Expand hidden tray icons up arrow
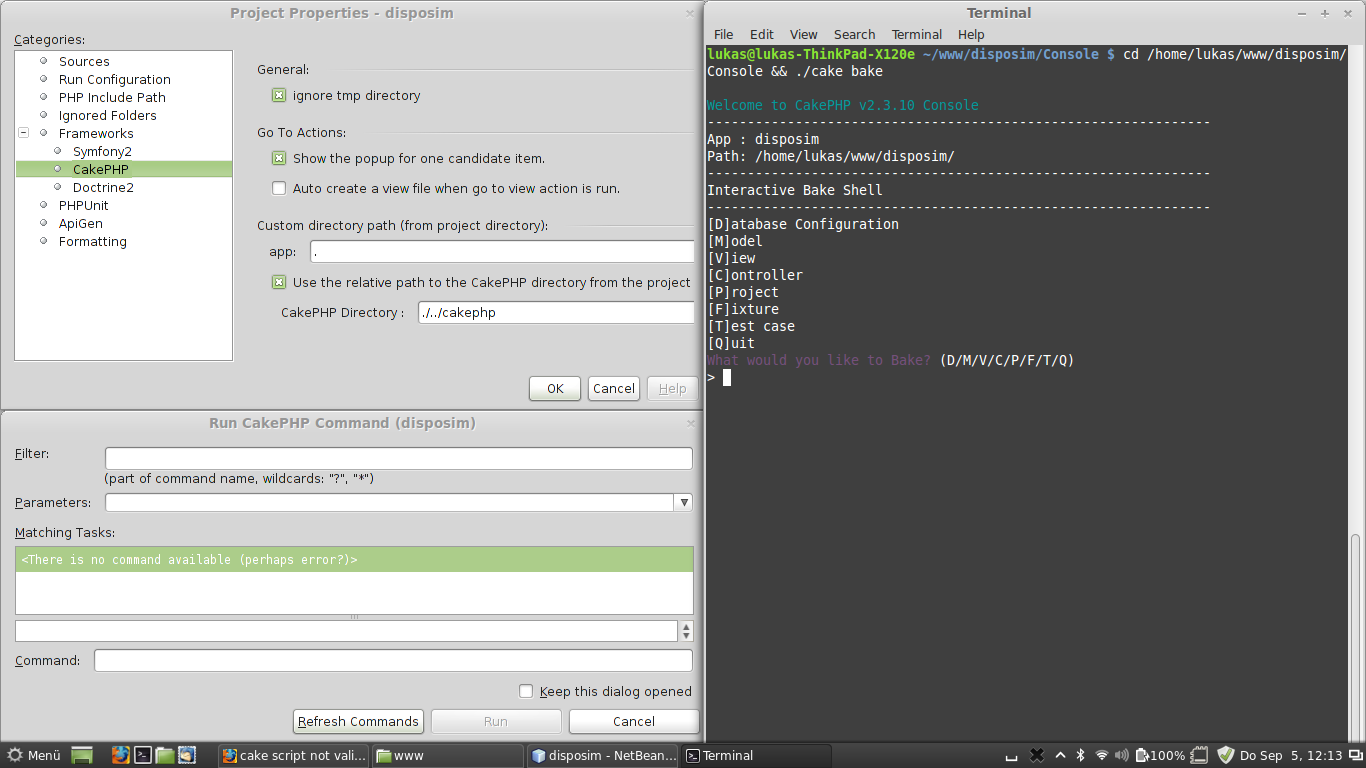This screenshot has width=1366, height=768. (x=1059, y=755)
